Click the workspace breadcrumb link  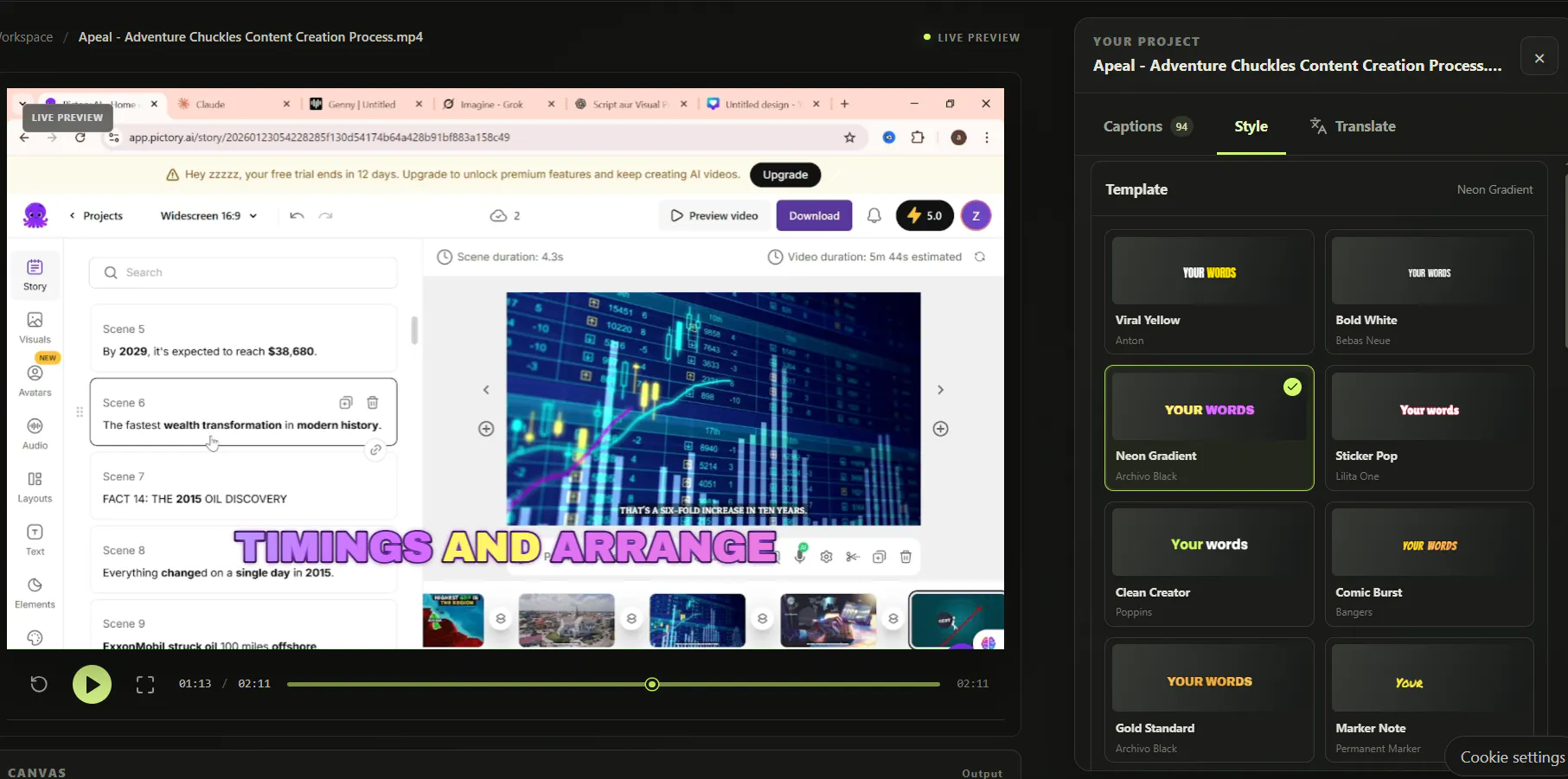[27, 37]
